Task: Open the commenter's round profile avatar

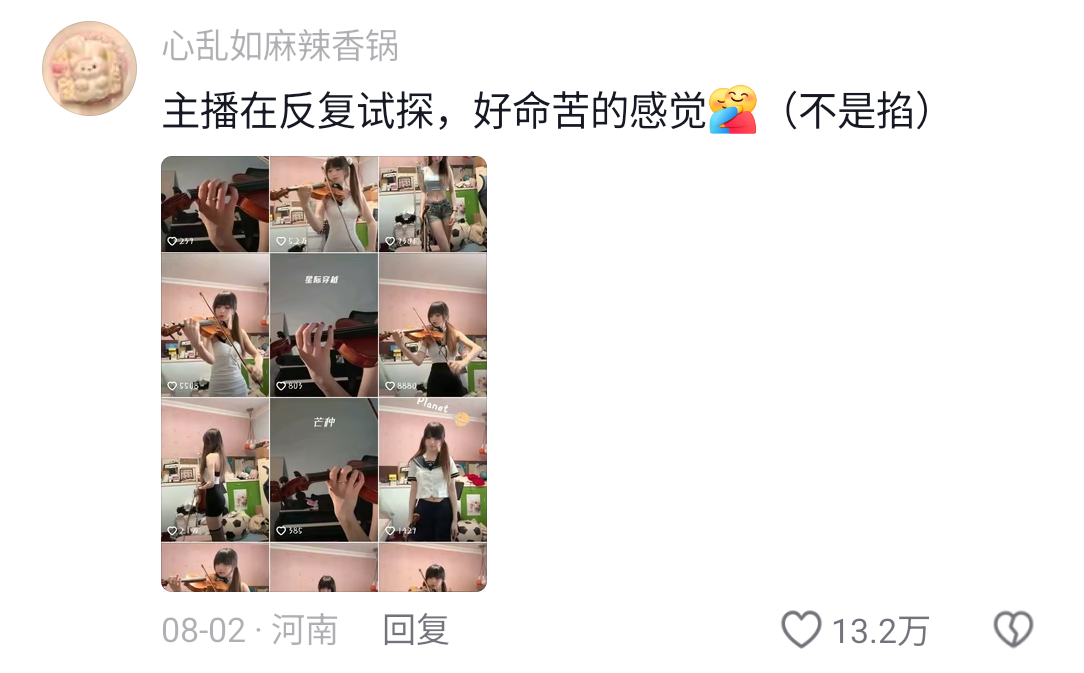Action: click(x=90, y=68)
